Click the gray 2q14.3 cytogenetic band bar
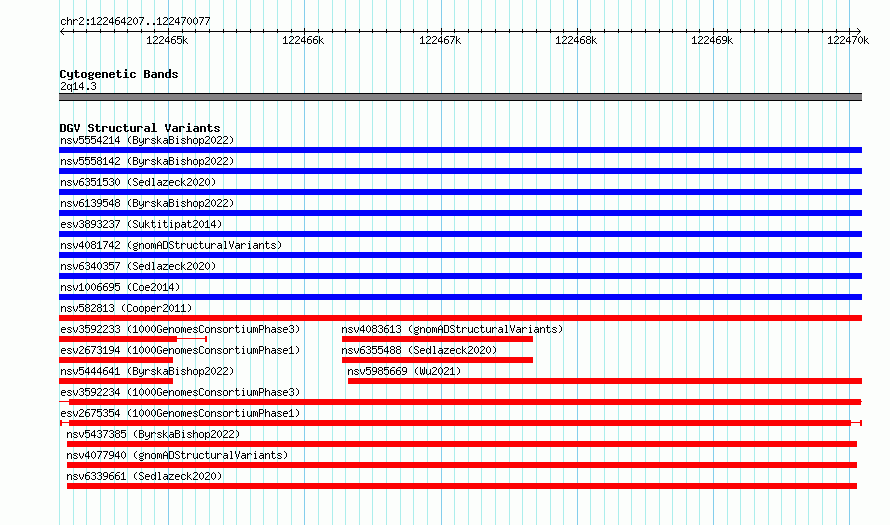The image size is (890, 525). point(460,97)
